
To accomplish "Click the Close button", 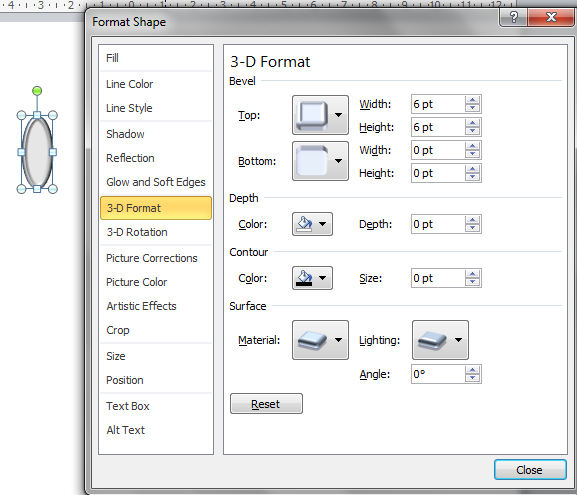I will pos(530,470).
